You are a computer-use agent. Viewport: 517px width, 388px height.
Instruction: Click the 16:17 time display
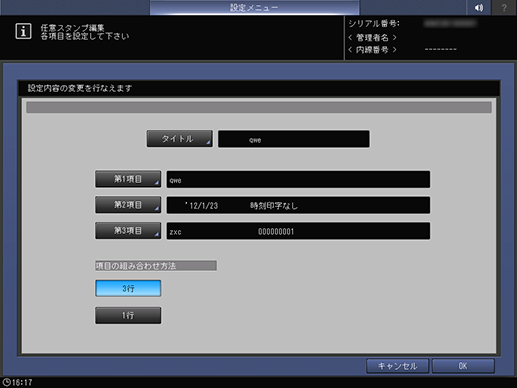(22, 382)
